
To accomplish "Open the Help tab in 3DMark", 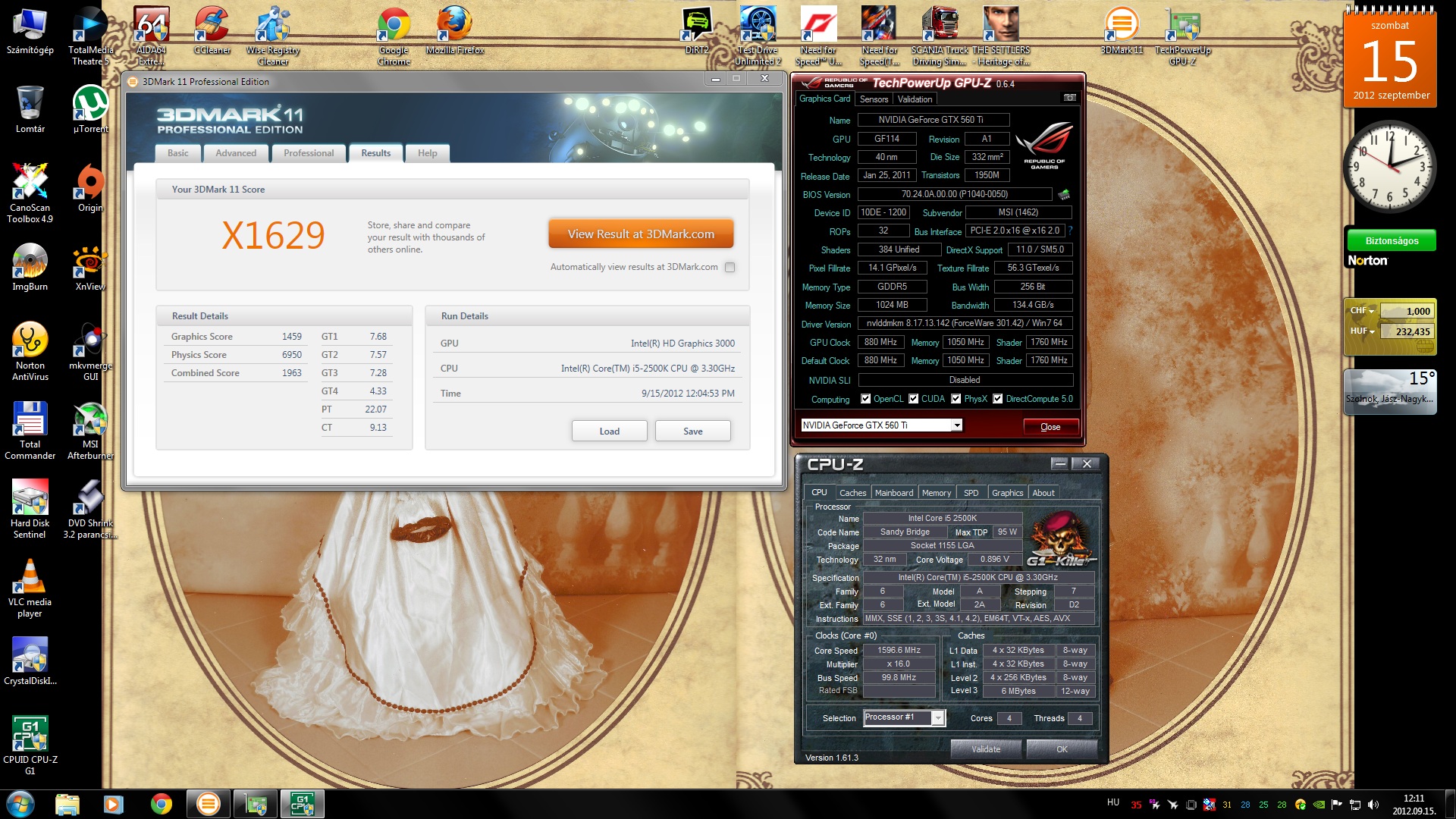I will point(428,153).
